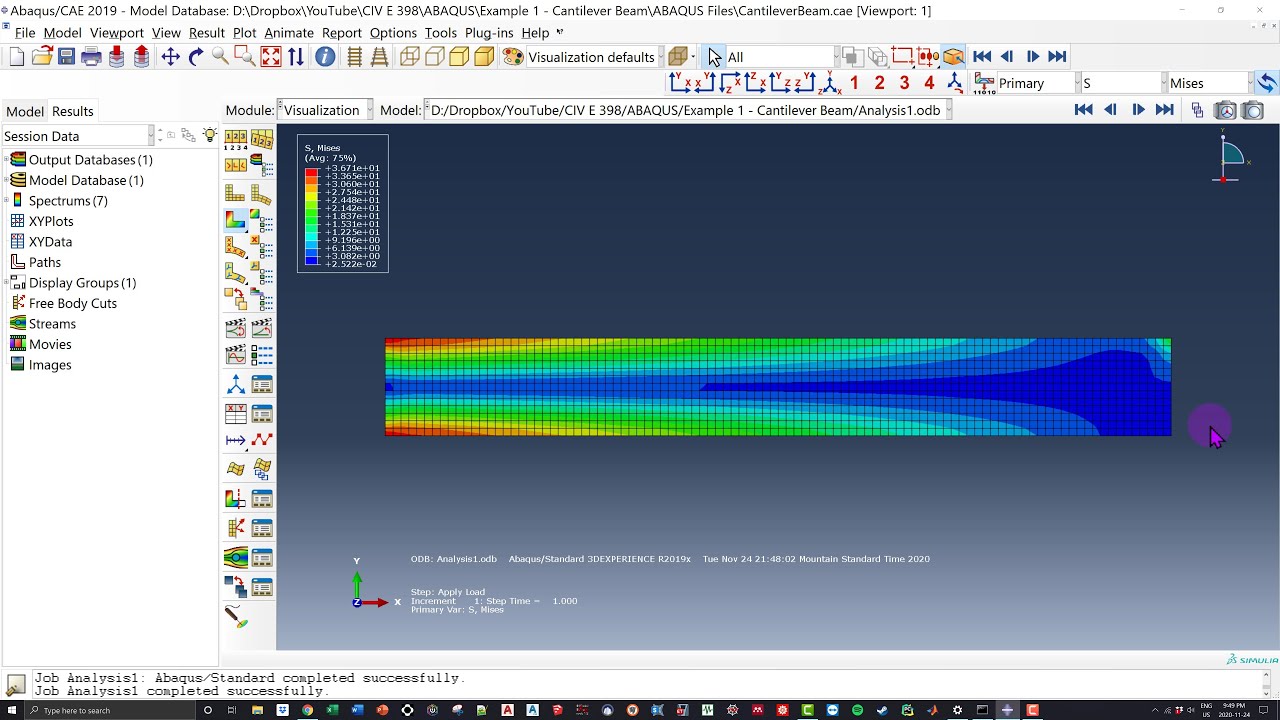1280x720 pixels.
Task: Apply view number 3
Action: [x=904, y=83]
